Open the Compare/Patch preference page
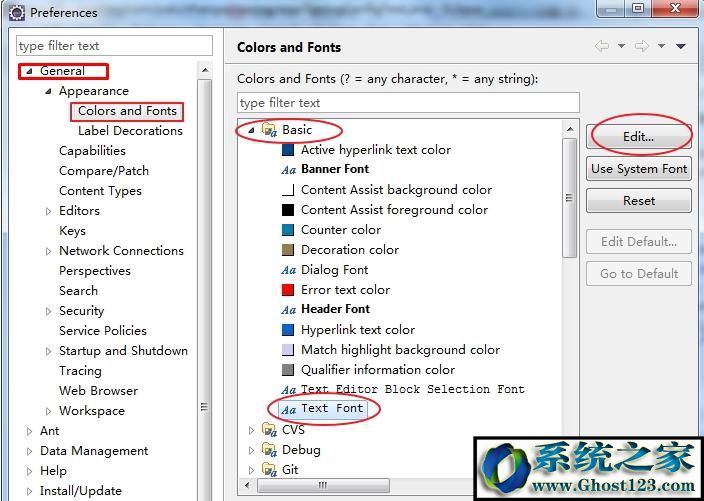This screenshot has width=704, height=501. point(104,171)
